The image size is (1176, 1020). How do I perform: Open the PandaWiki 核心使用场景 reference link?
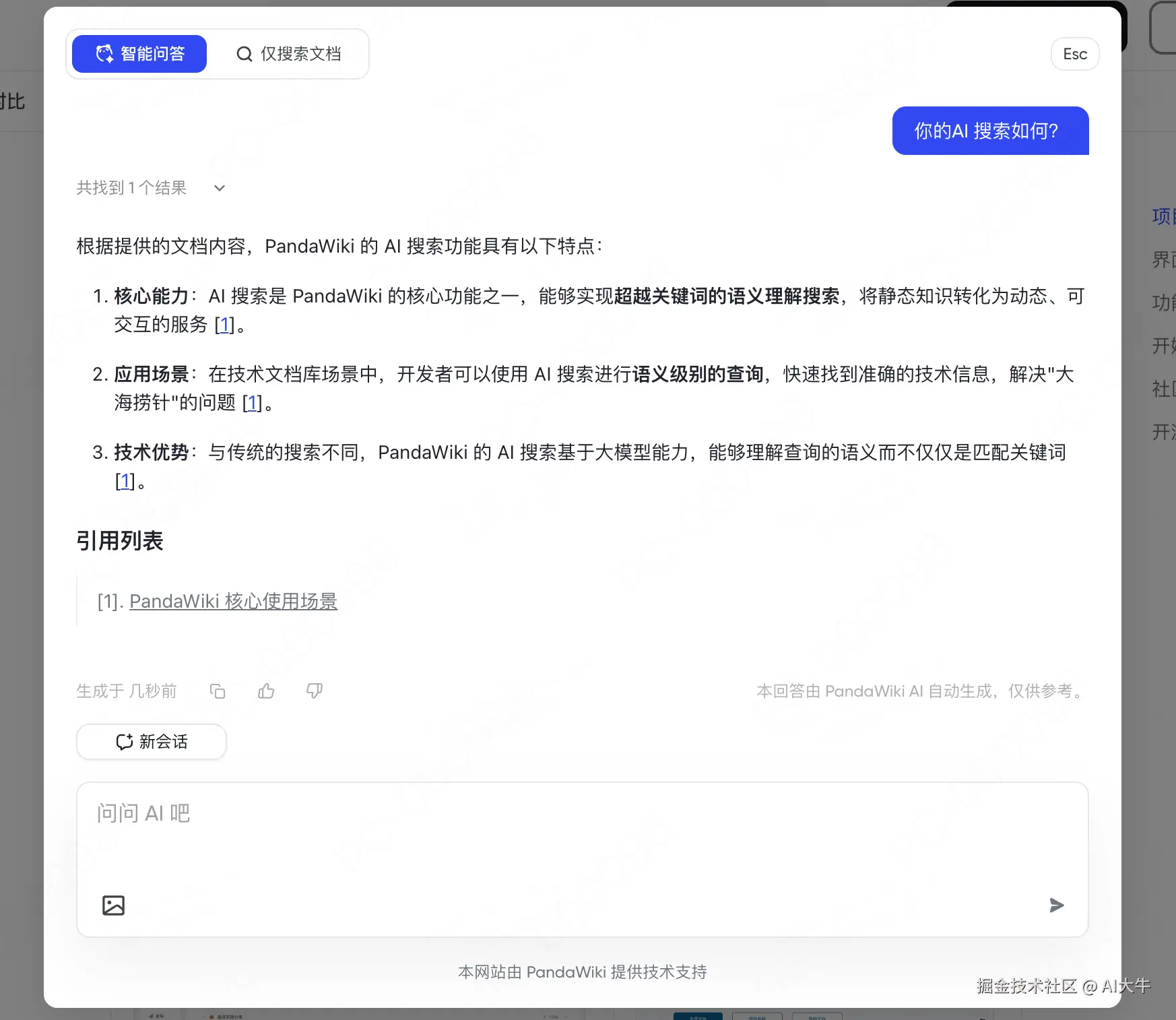[x=233, y=601]
